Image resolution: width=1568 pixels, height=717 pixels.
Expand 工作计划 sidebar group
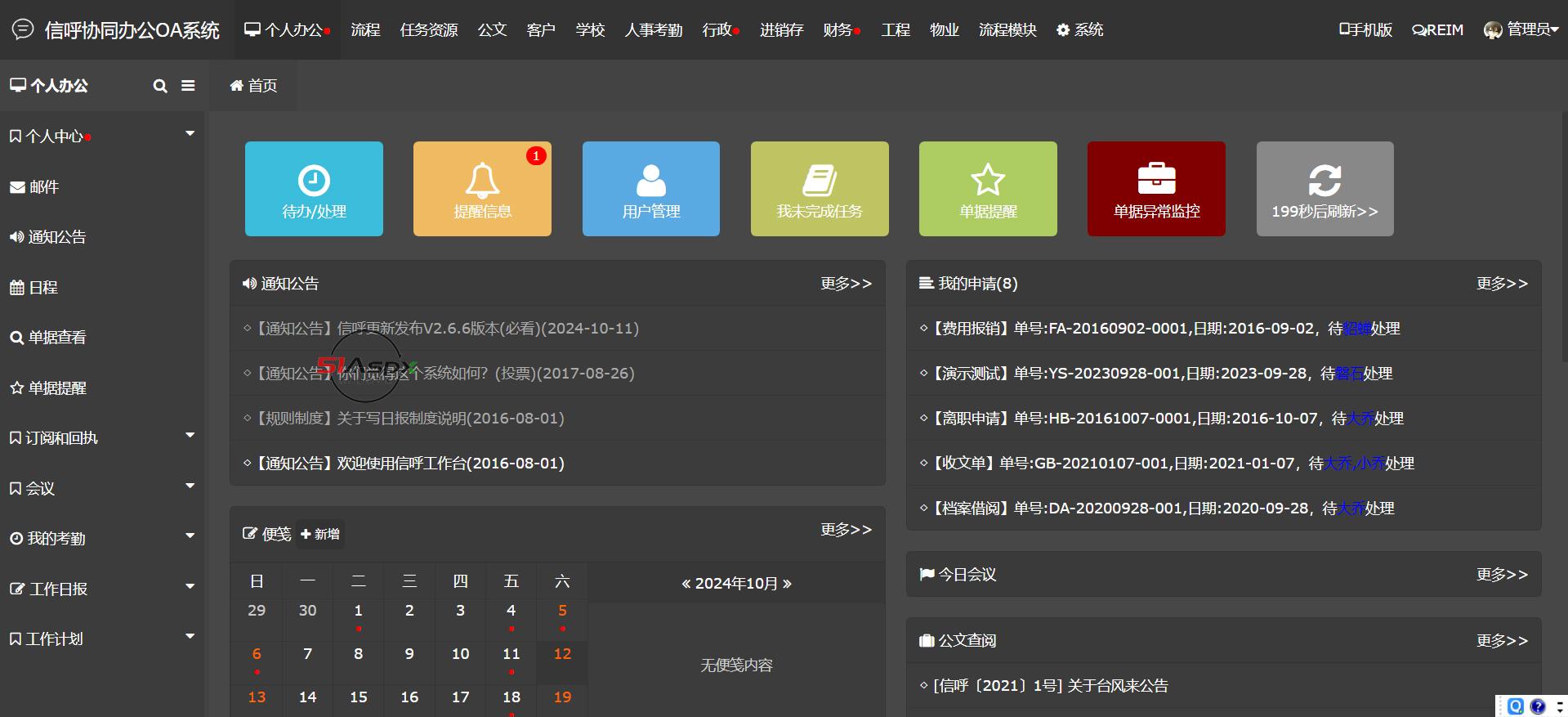point(101,639)
